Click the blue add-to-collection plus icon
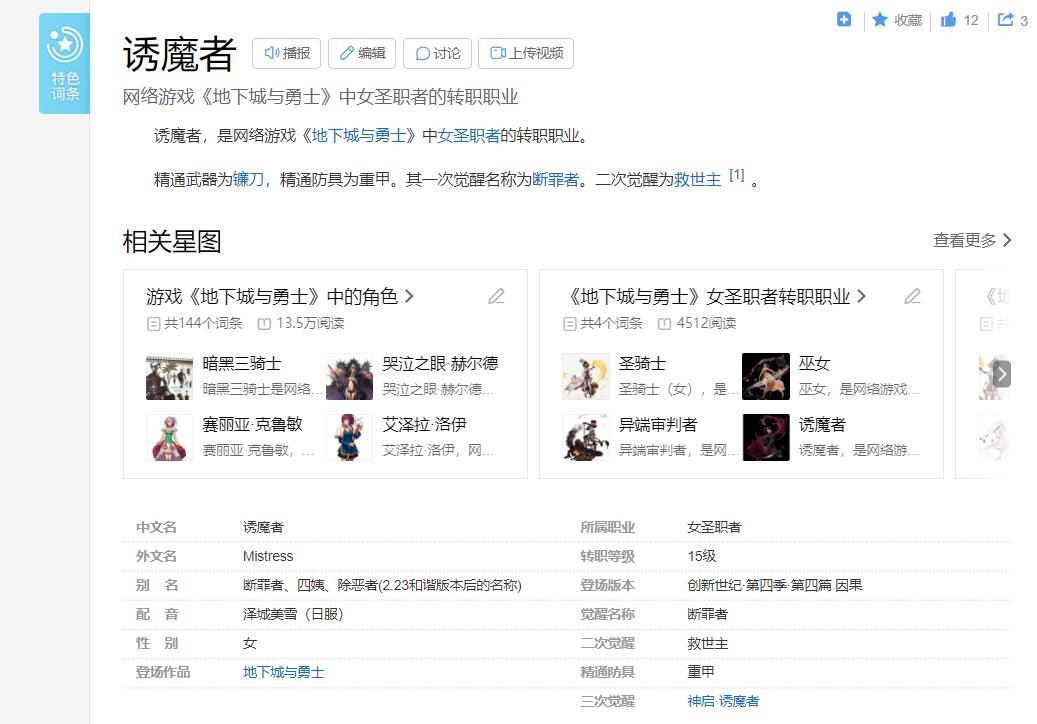 tap(843, 19)
